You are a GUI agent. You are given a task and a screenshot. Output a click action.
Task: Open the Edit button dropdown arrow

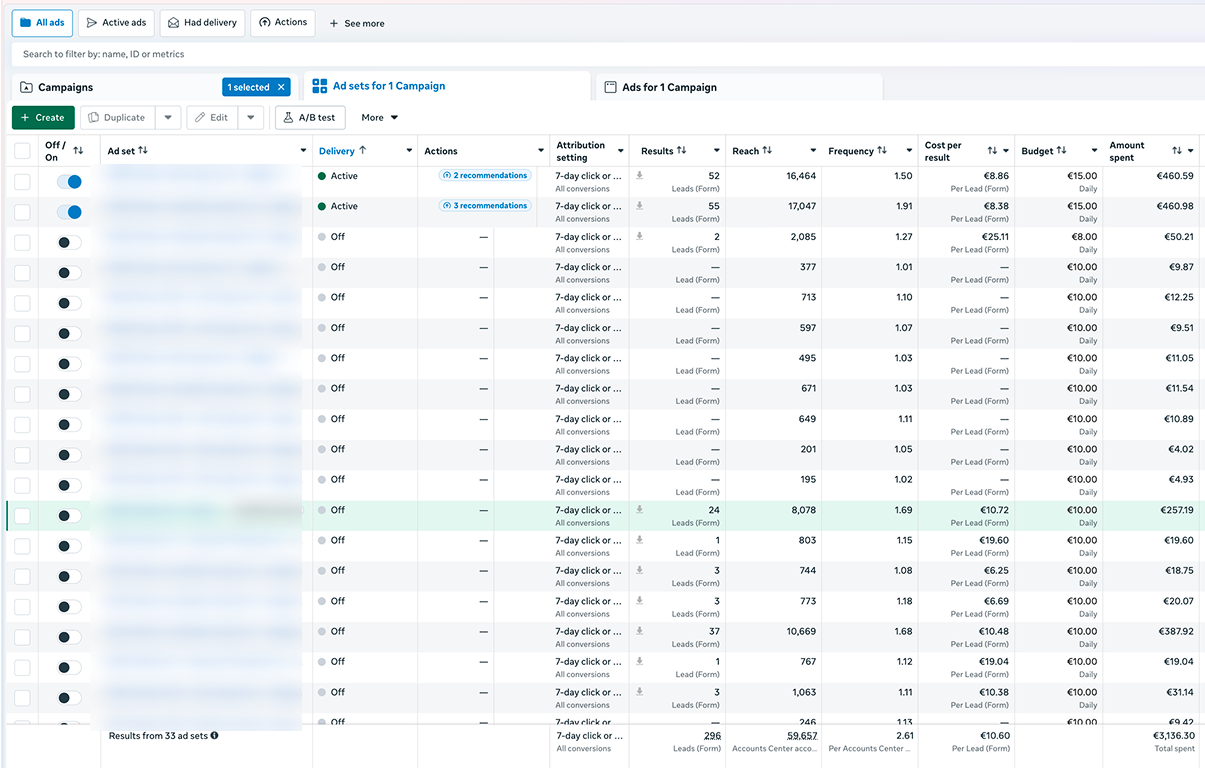tap(251, 118)
